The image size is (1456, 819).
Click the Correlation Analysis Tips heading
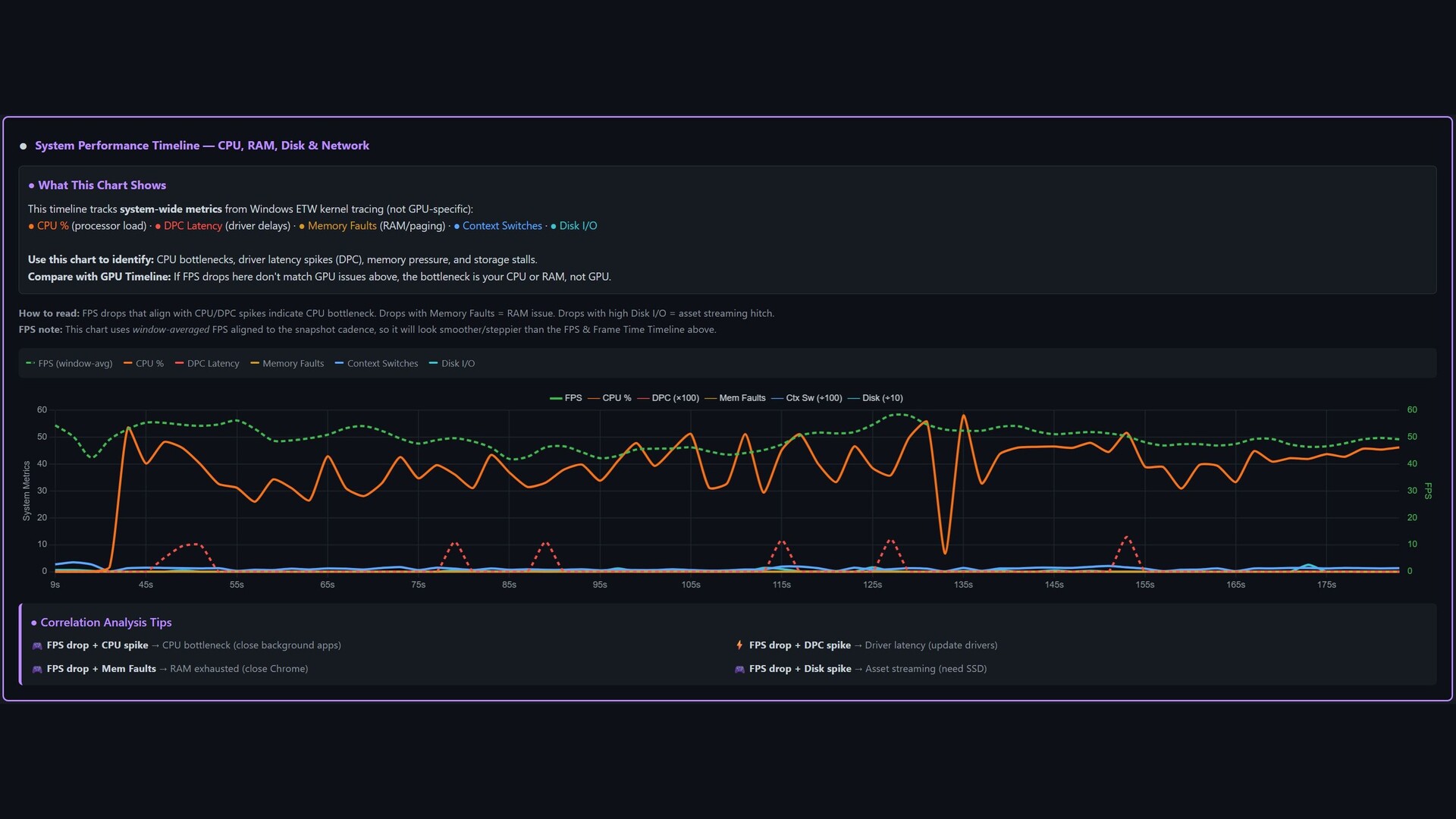[106, 623]
